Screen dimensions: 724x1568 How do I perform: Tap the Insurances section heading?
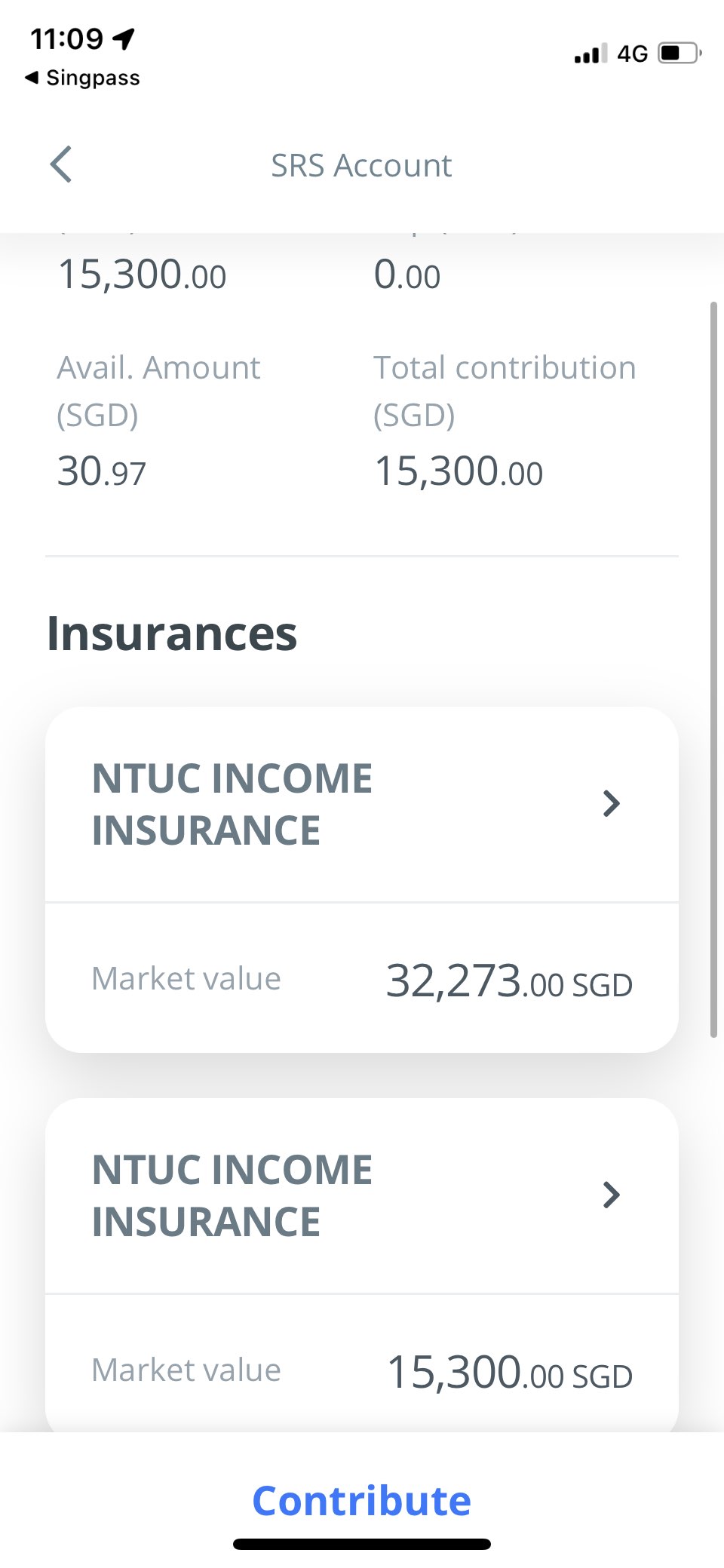172,634
